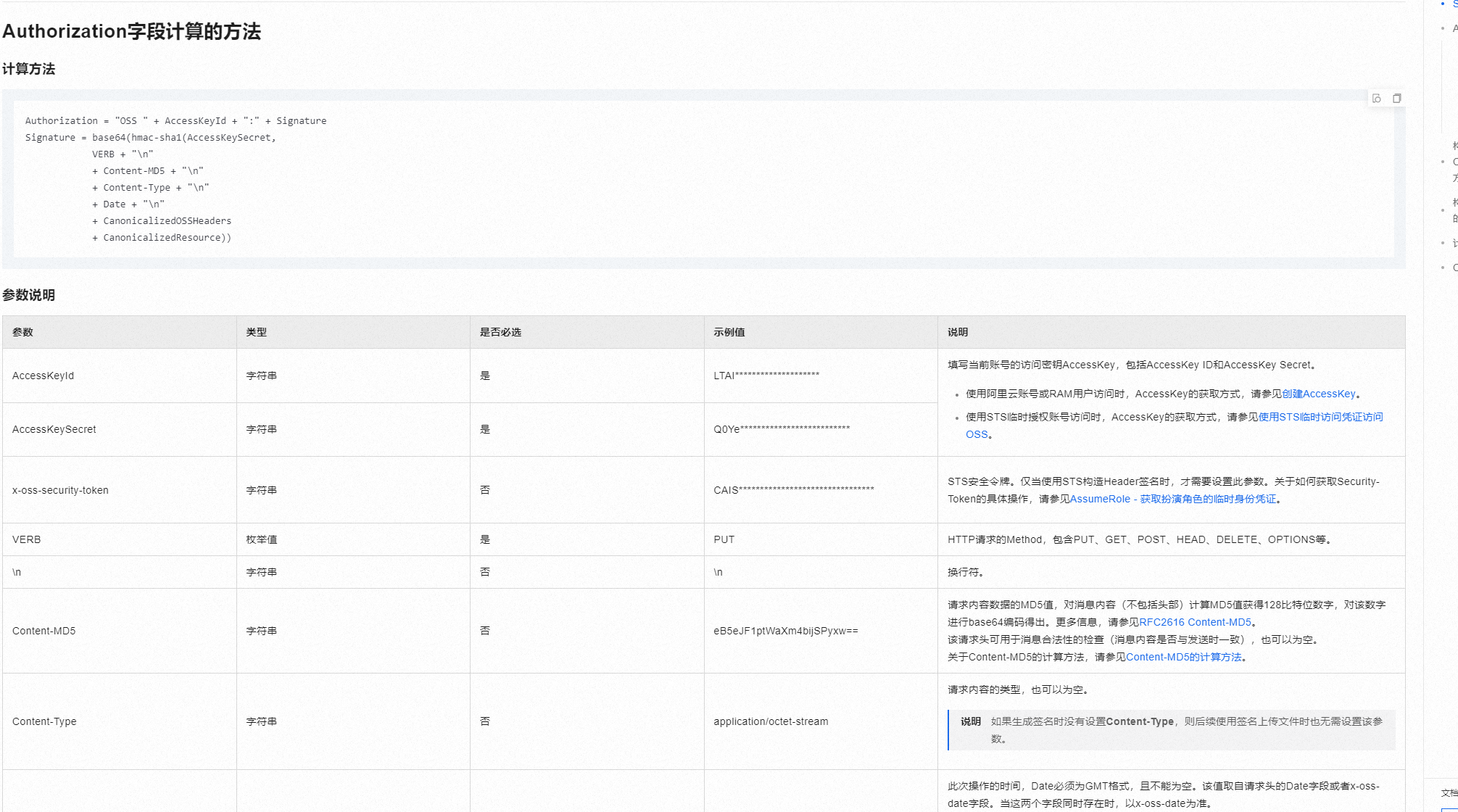Click the + Content-MD5 code line
1458x812 pixels.
(x=148, y=171)
